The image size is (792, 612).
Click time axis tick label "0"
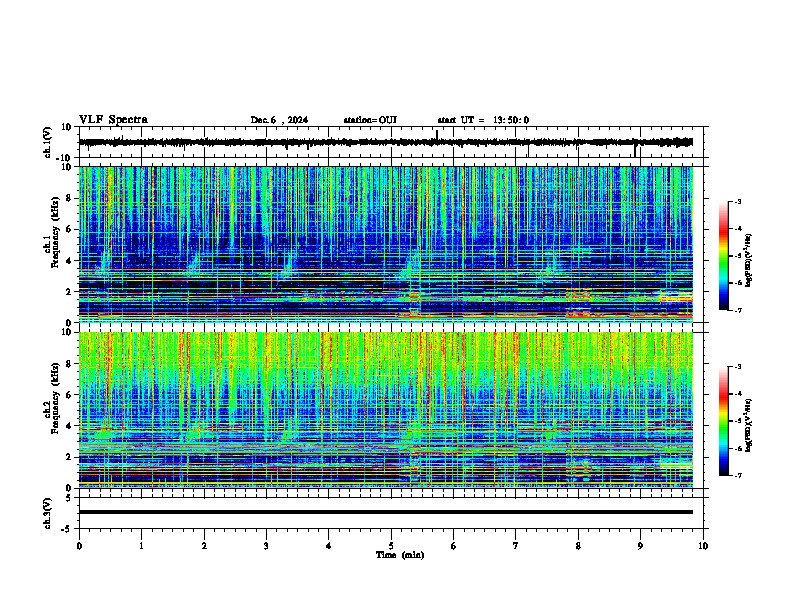(x=79, y=546)
